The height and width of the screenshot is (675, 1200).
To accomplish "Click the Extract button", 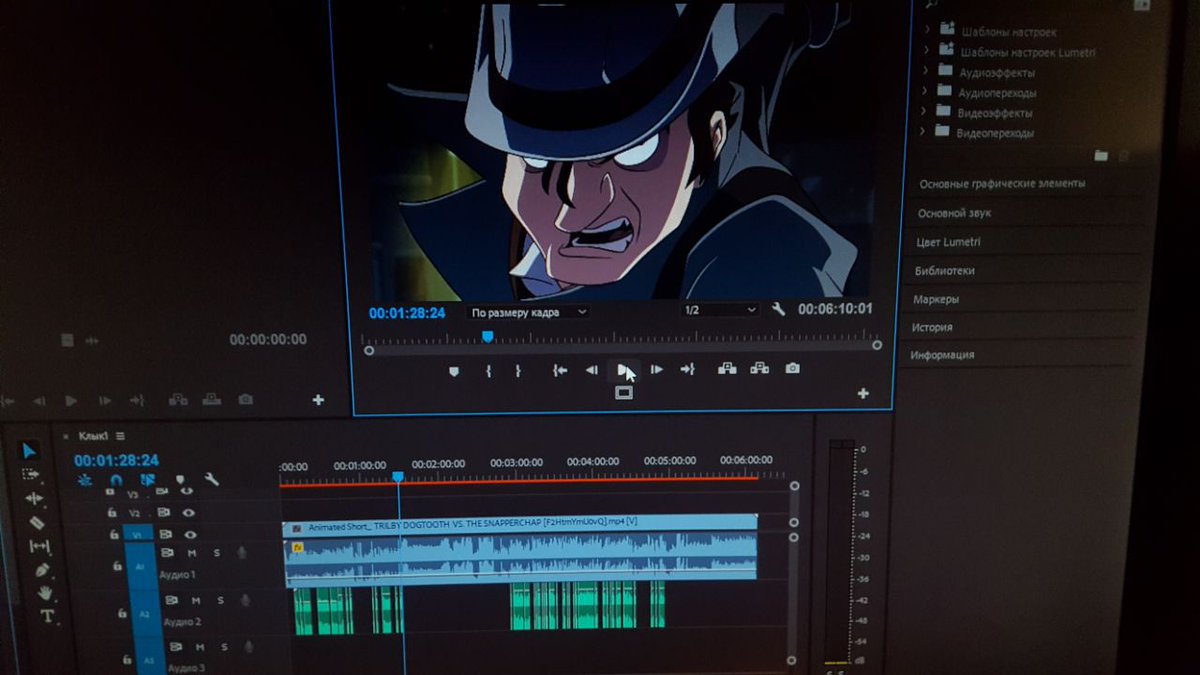I will point(760,369).
